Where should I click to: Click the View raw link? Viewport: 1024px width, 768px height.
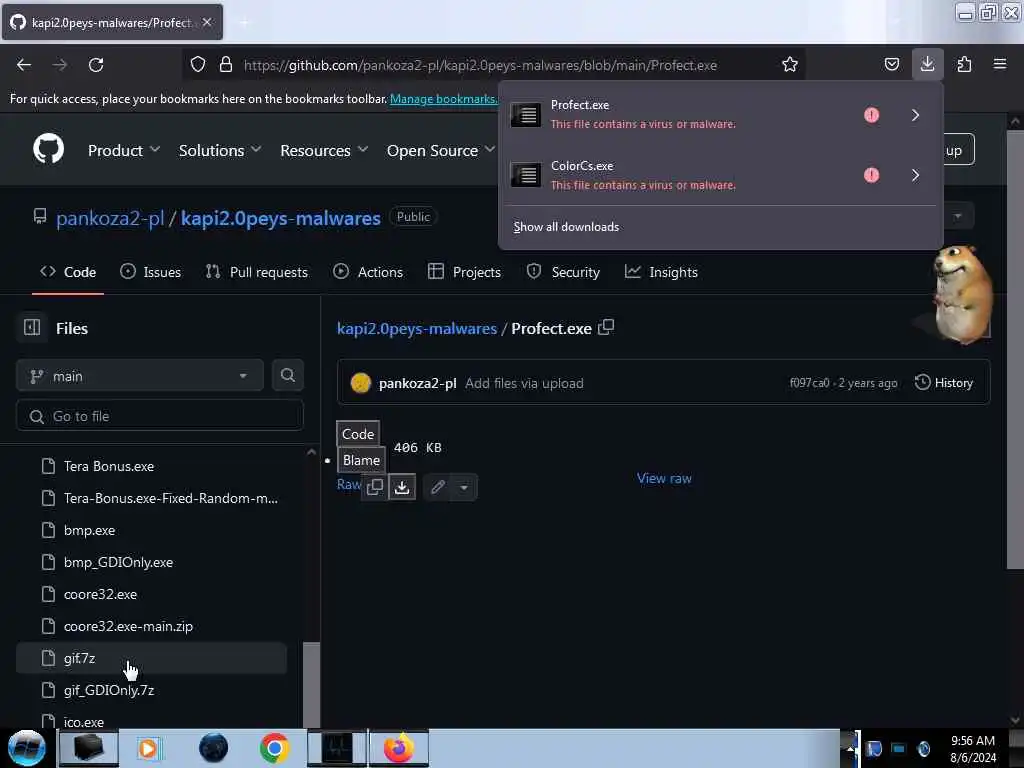click(x=664, y=478)
